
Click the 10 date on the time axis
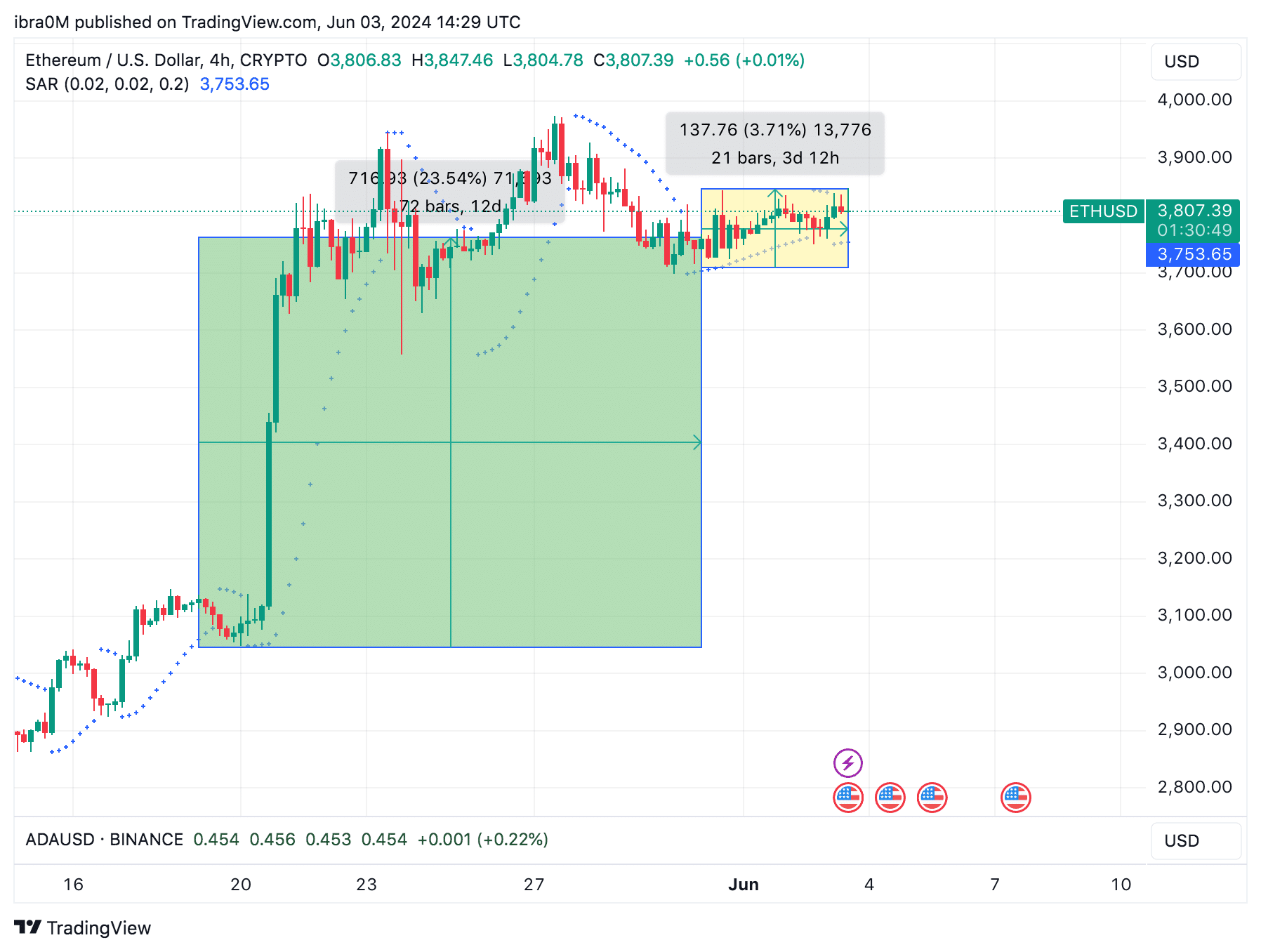(1121, 885)
